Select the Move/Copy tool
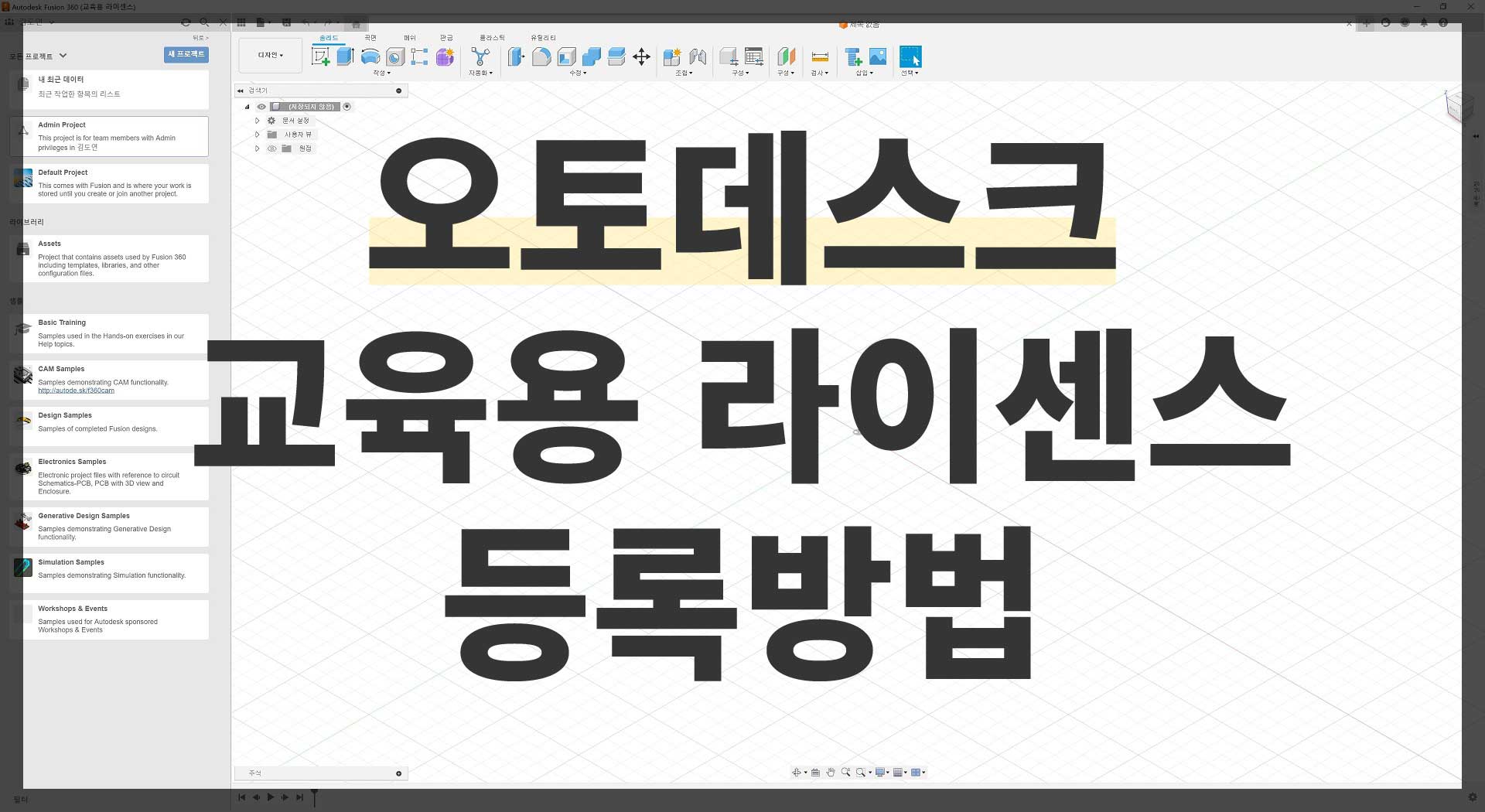 (x=641, y=56)
